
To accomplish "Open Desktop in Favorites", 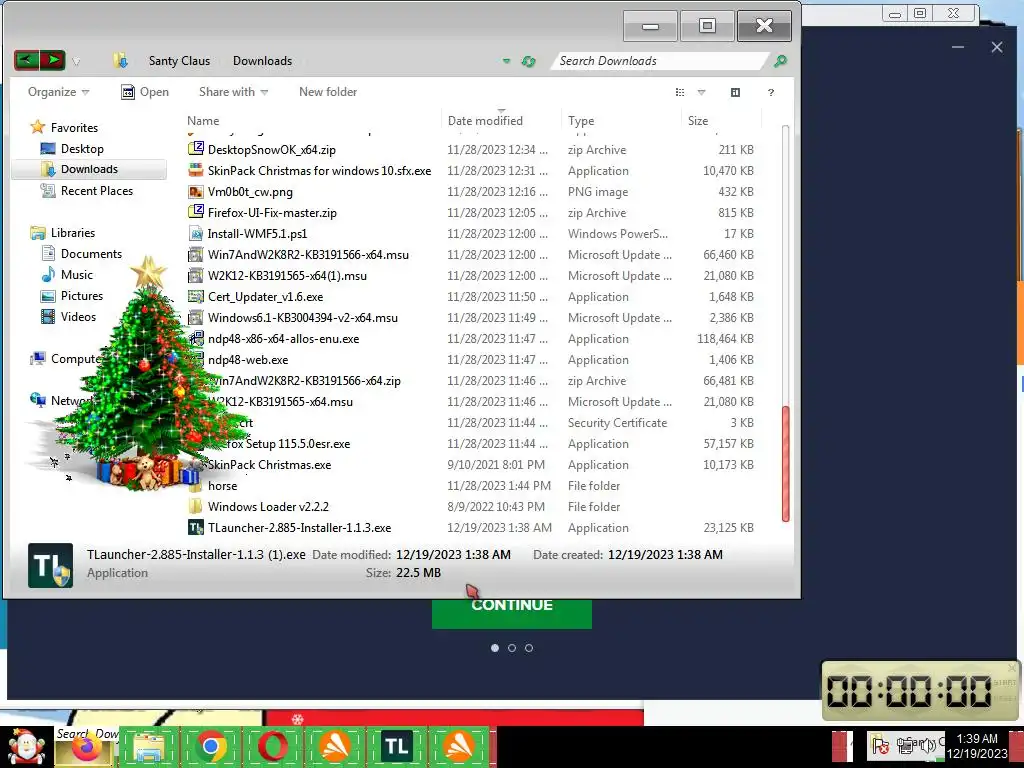I will tap(82, 149).
